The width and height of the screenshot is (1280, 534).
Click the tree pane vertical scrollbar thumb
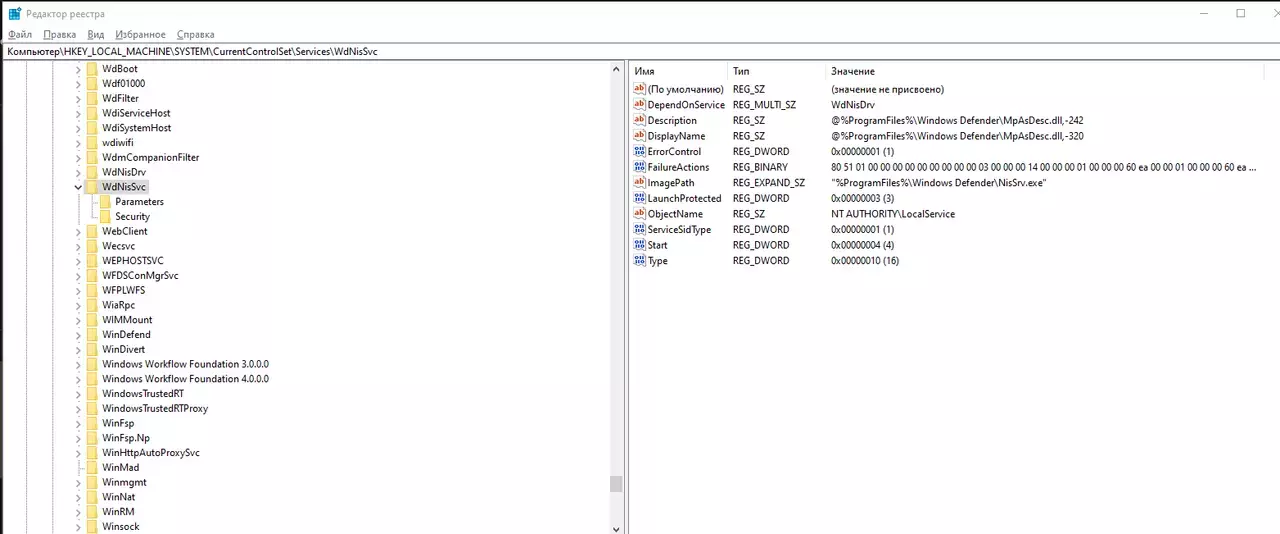[x=616, y=484]
